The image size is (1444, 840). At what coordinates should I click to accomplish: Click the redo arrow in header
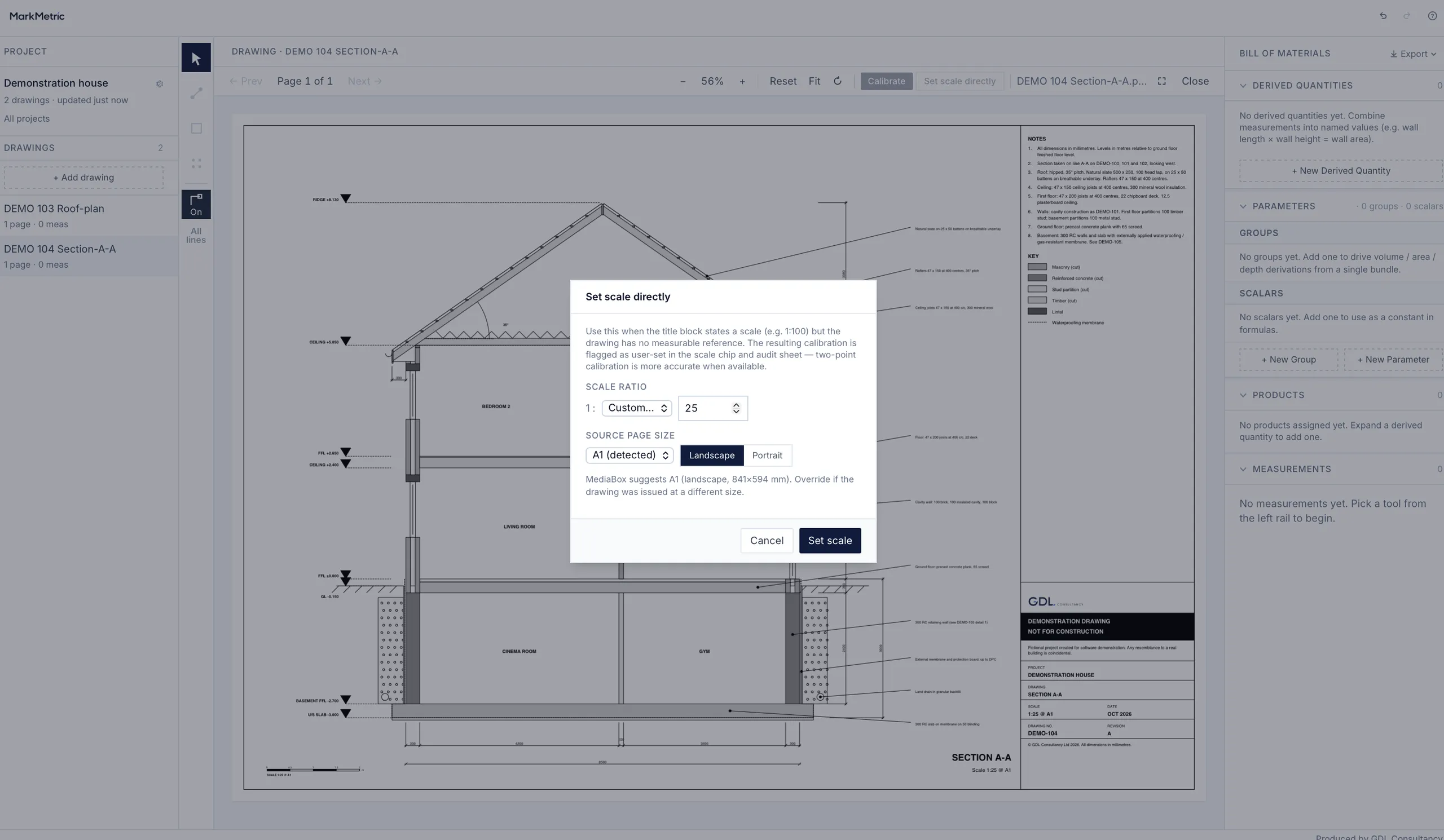point(1407,16)
